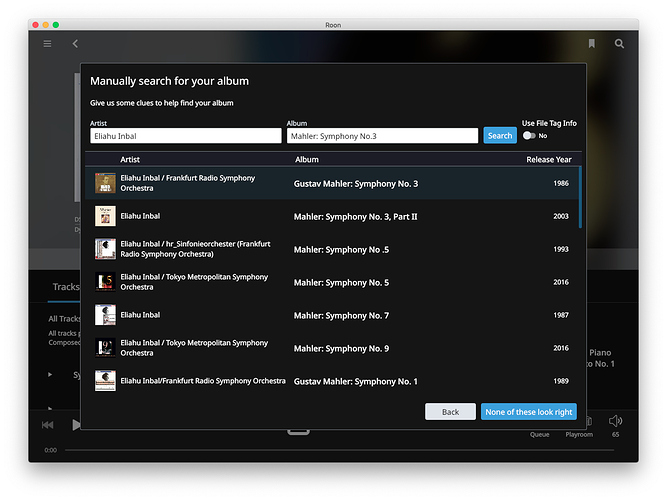This screenshot has height=500, width=667.
Task: Click album cover of Symphony No. 7
Action: click(x=105, y=315)
